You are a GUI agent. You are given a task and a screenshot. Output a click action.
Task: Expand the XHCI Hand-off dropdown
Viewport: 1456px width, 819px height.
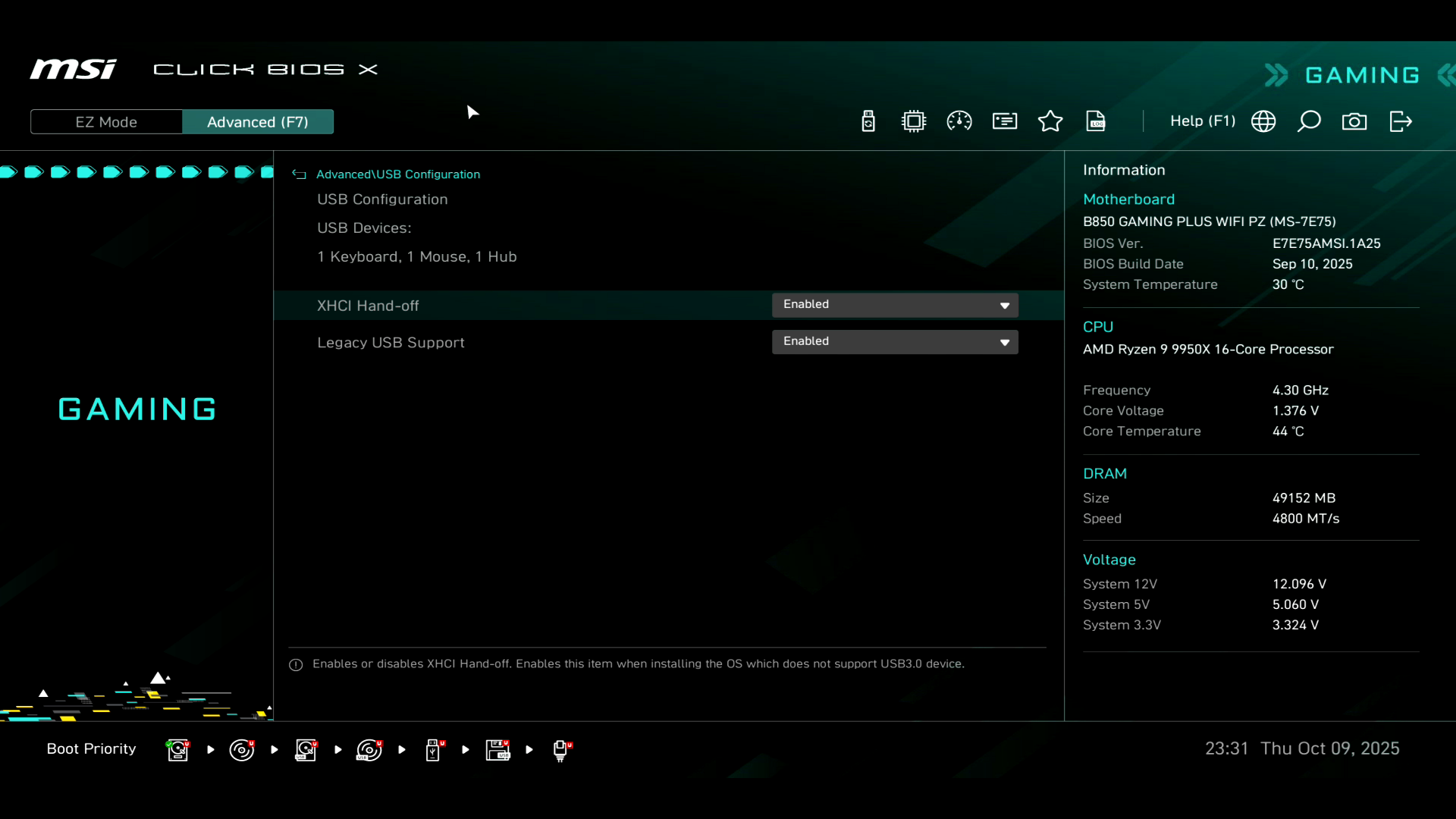(894, 305)
